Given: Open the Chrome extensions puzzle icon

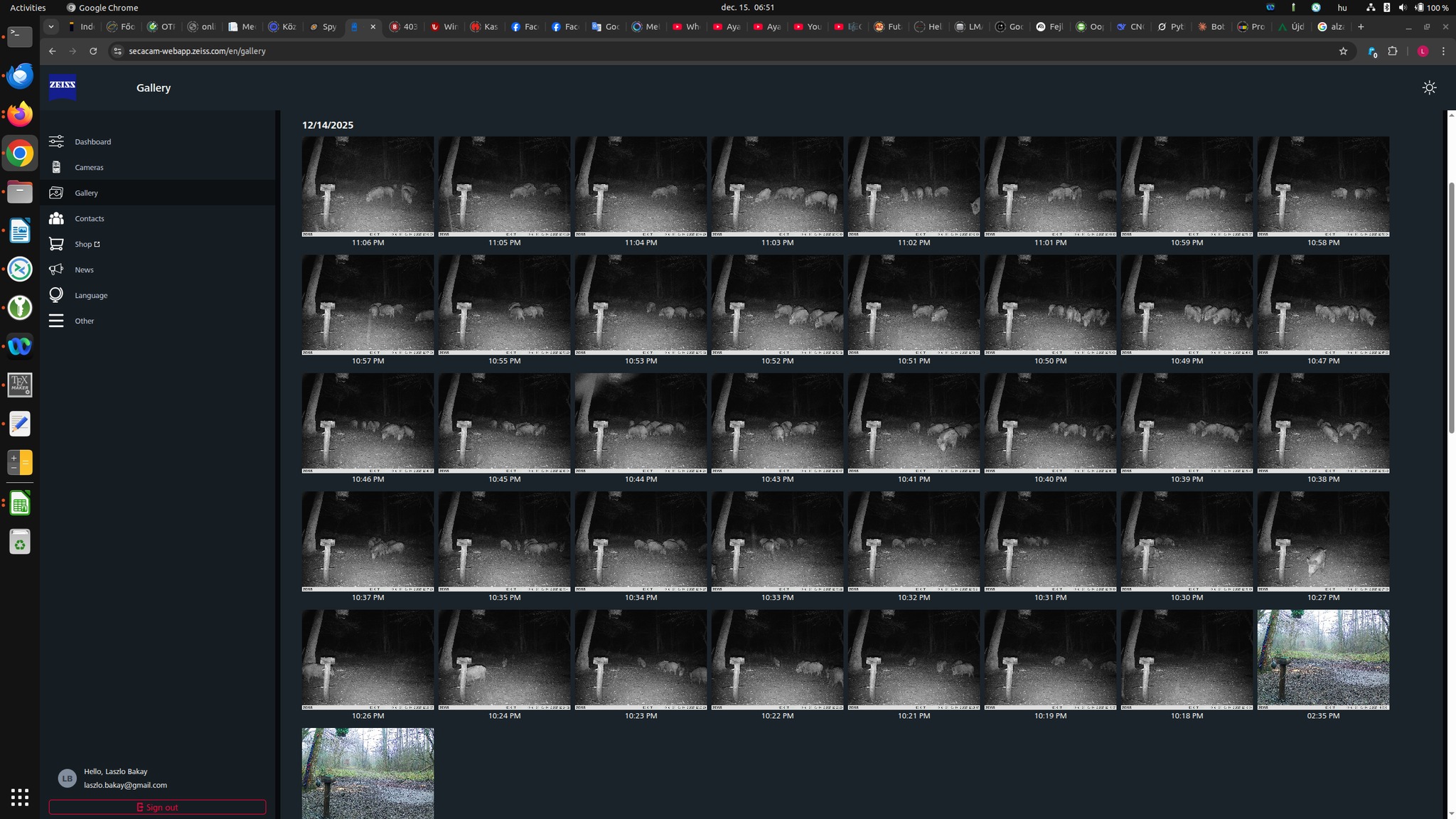Looking at the screenshot, I should coord(1393,51).
